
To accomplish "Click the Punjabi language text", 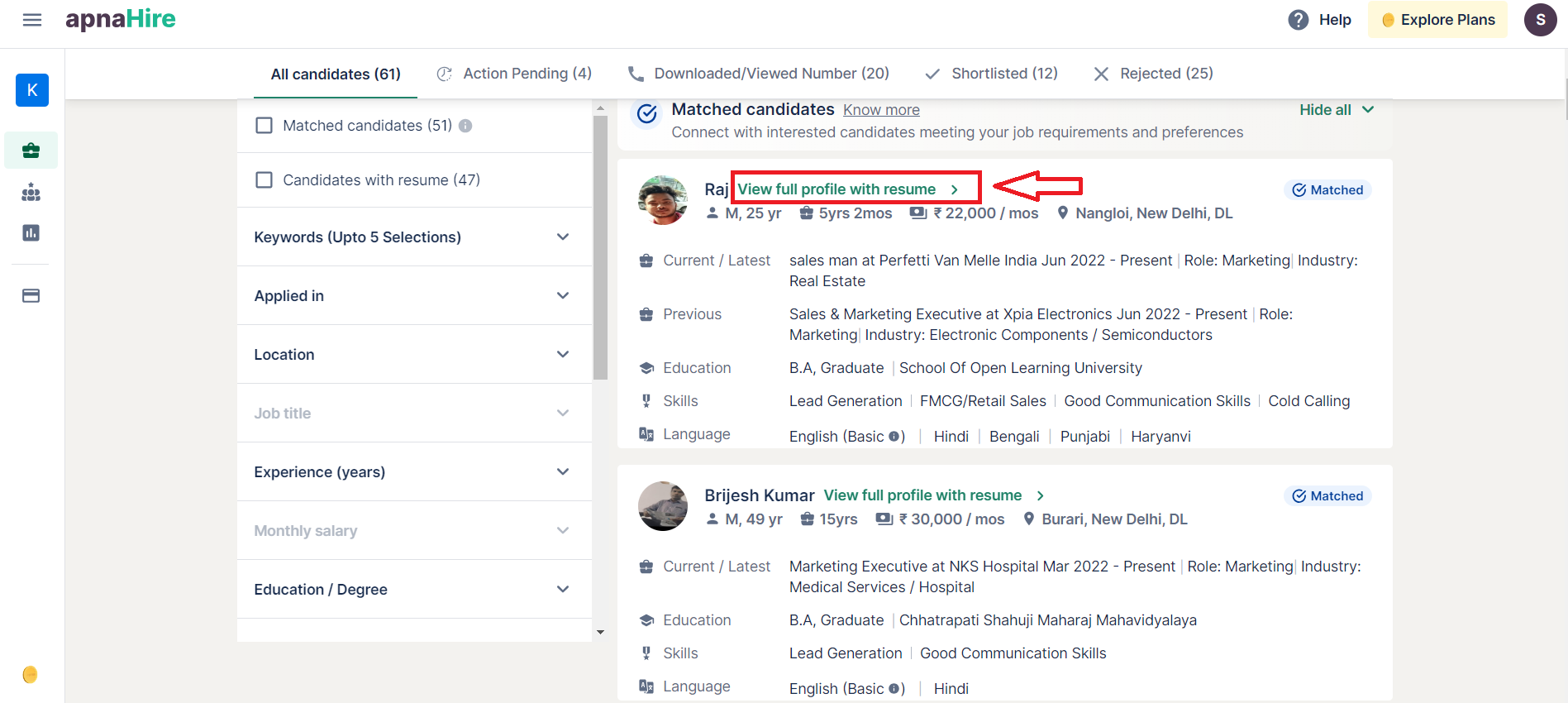I will [1085, 437].
